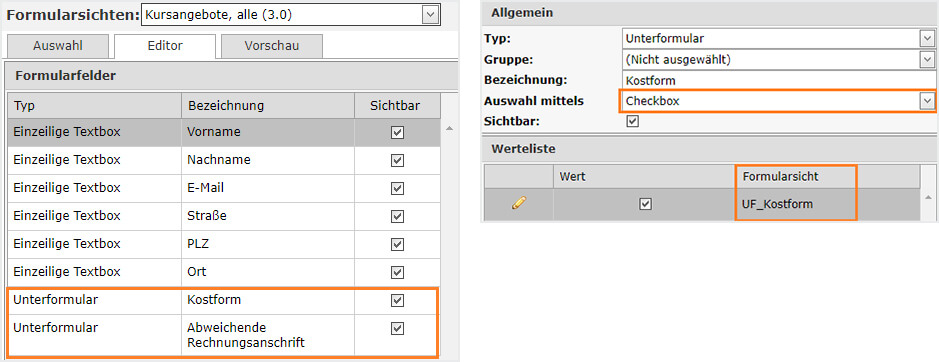The height and width of the screenshot is (362, 939).
Task: Click the pencil edit icon in Werteliste
Action: point(519,204)
